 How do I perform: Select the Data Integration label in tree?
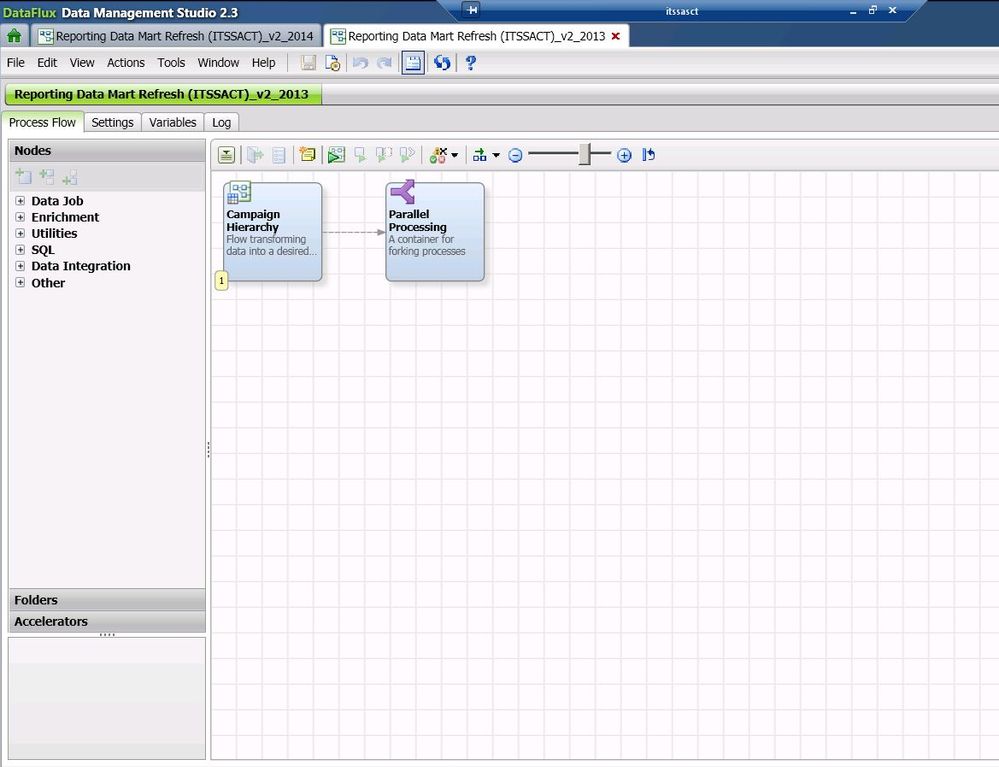point(81,266)
